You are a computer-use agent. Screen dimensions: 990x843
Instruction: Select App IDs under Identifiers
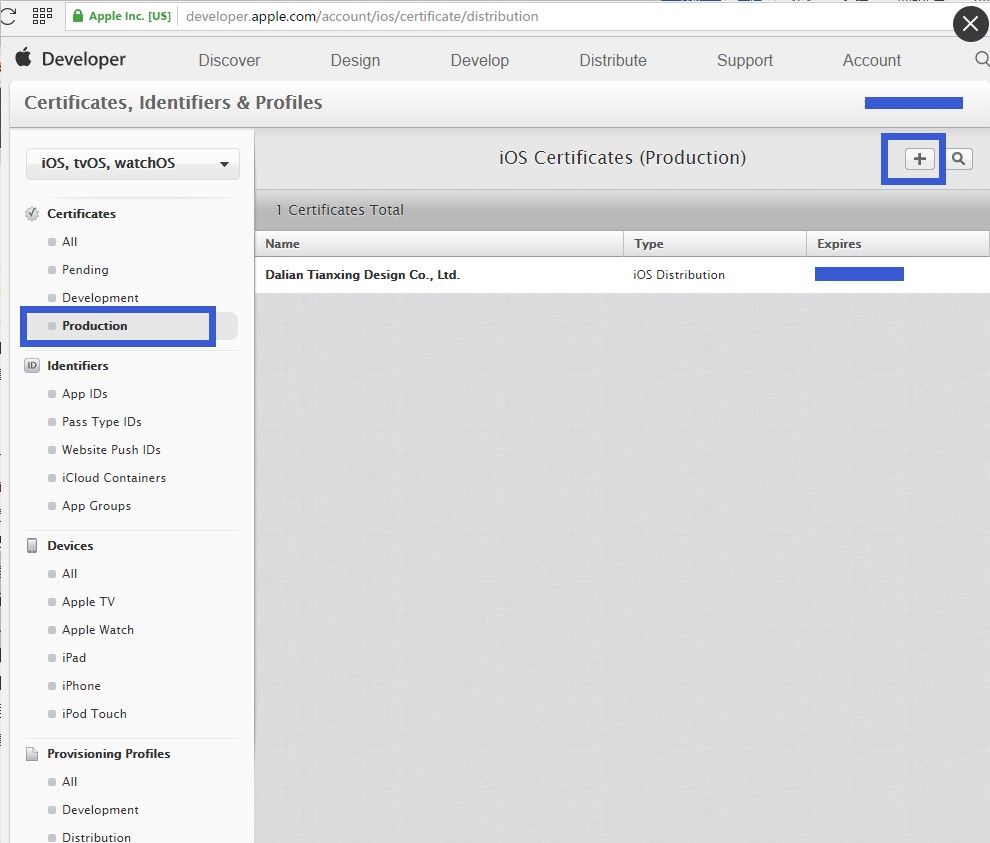coord(84,394)
